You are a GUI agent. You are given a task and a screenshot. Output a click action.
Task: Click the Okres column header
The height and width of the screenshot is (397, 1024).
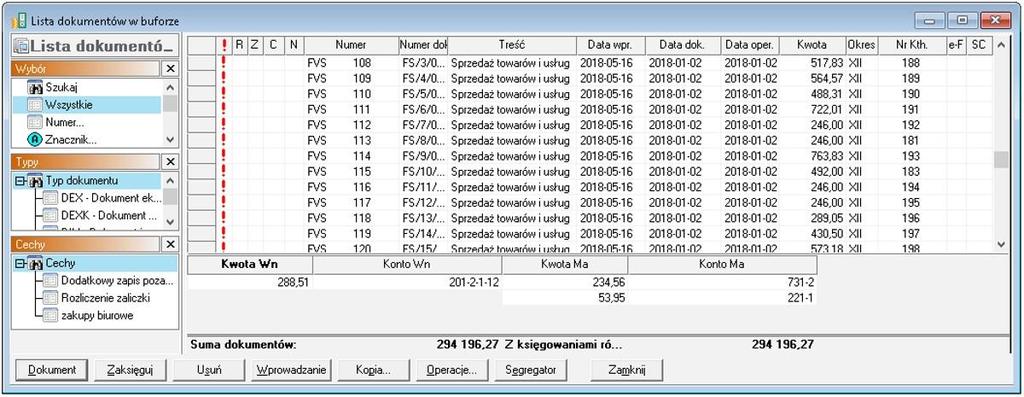pos(861,45)
